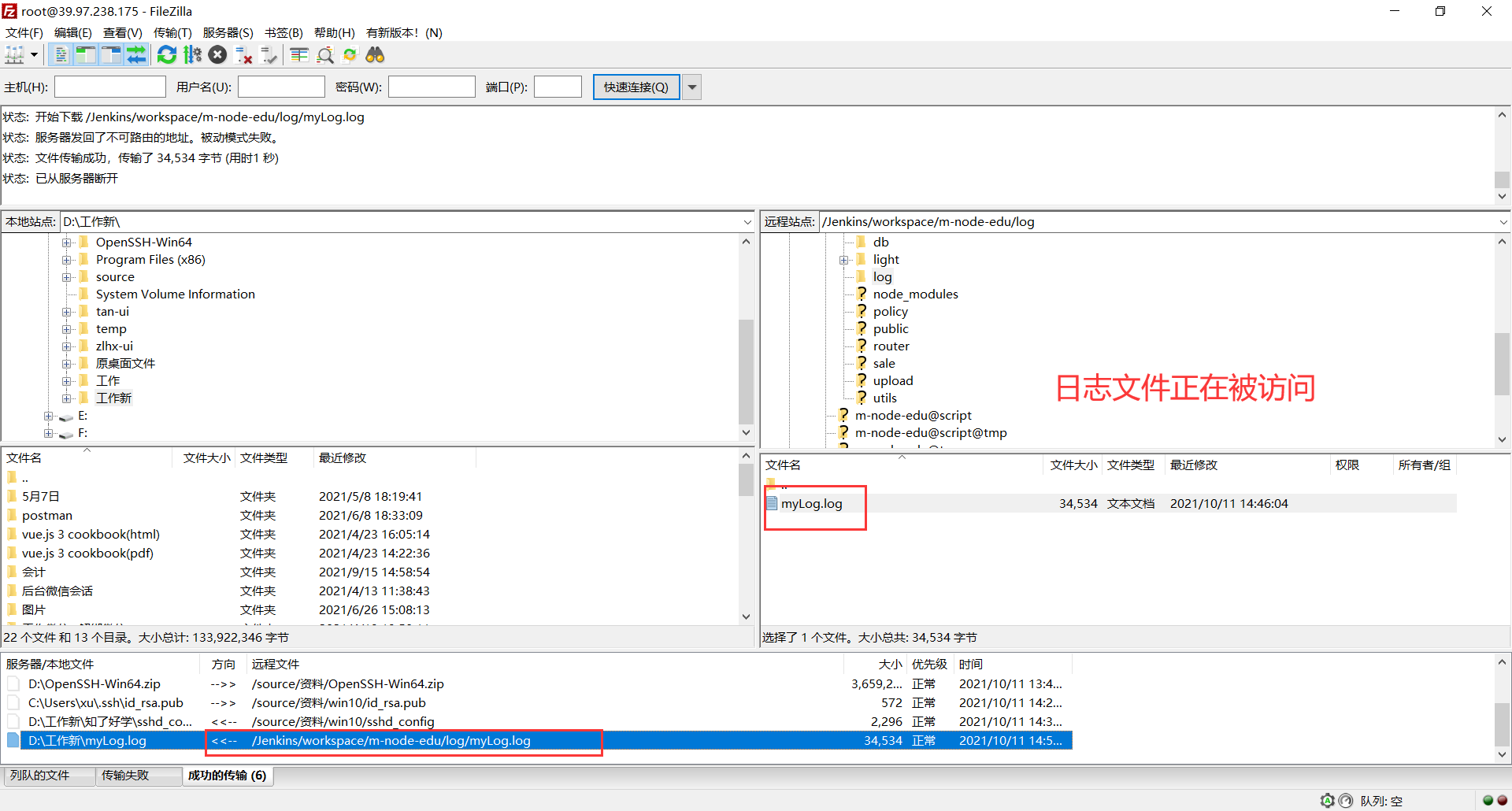
Task: Go to parent directory in local list
Action: point(24,478)
